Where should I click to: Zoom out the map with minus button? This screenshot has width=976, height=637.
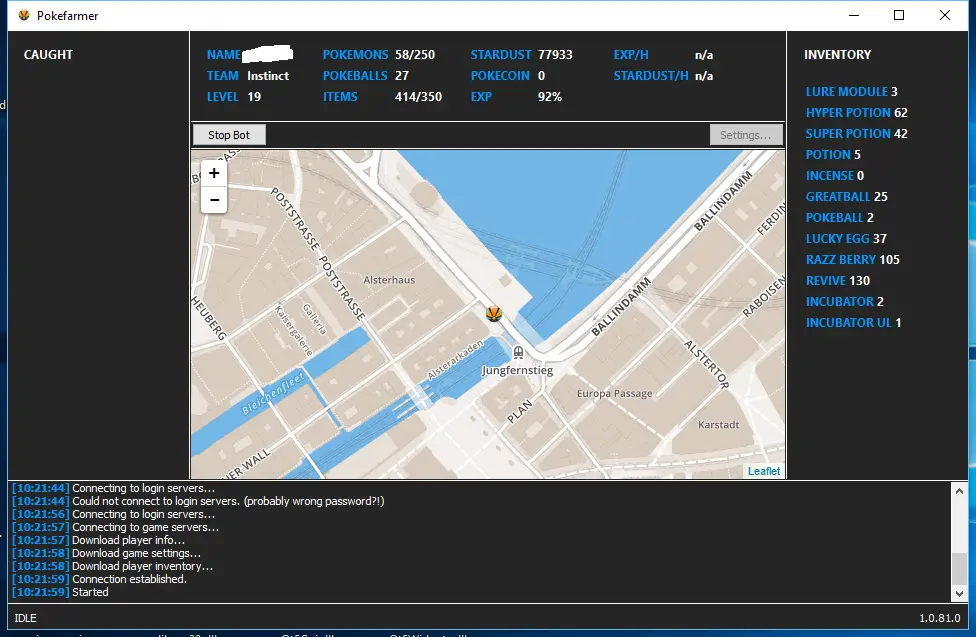(x=213, y=200)
